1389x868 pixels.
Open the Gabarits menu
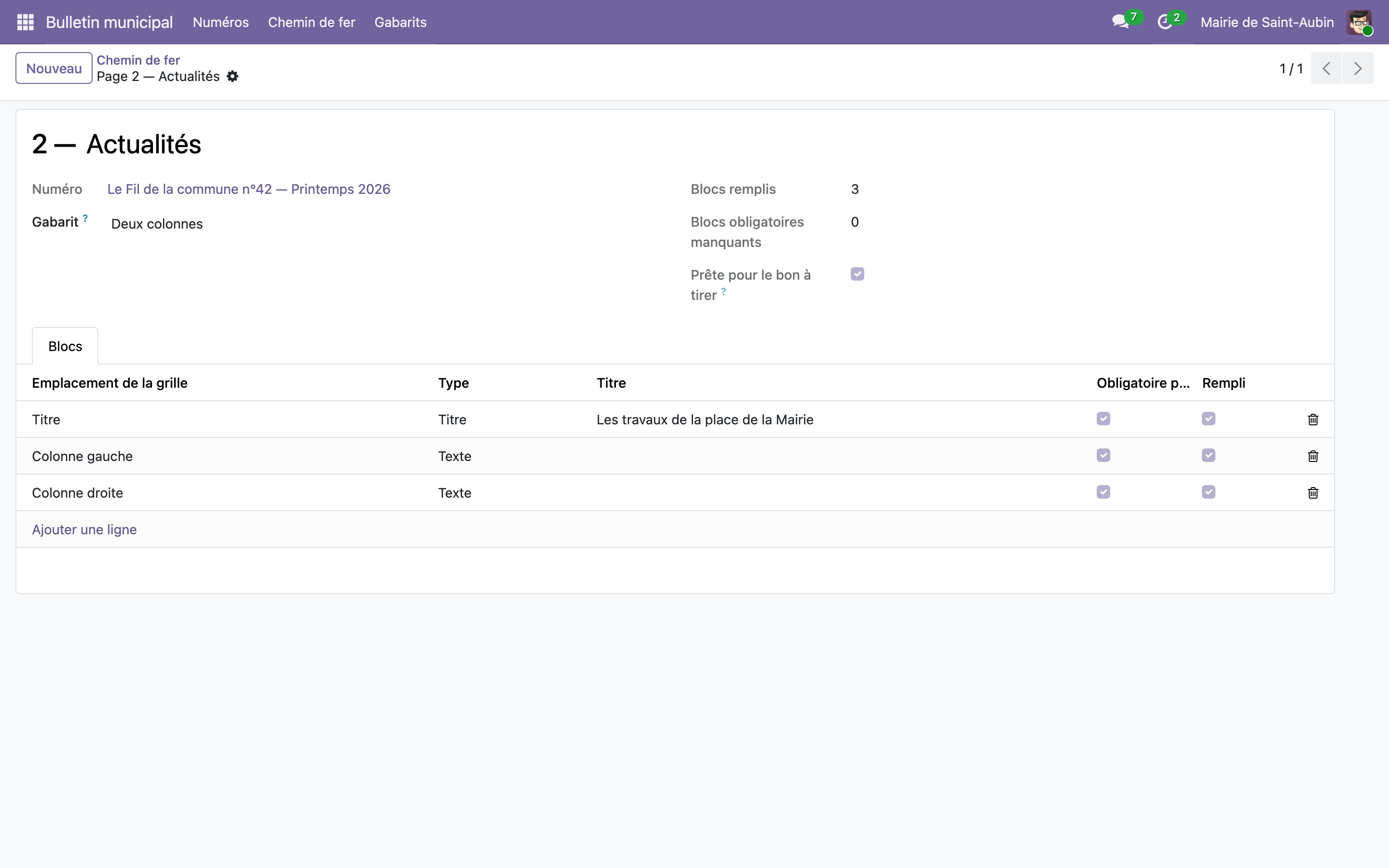click(400, 22)
